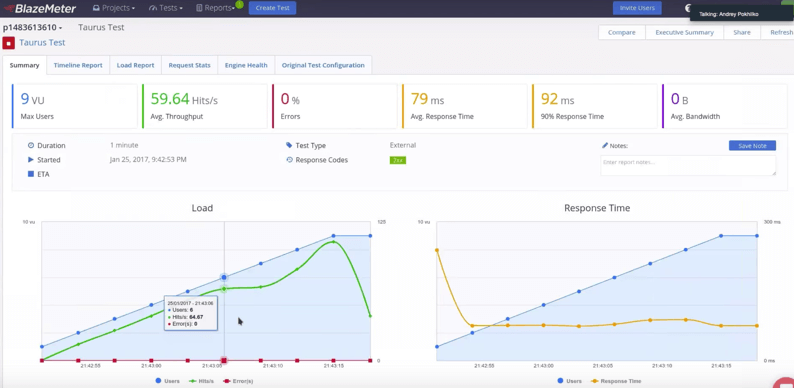The width and height of the screenshot is (794, 388).
Task: Click the Hits/s peak point in Load chart
Action: tap(333, 242)
